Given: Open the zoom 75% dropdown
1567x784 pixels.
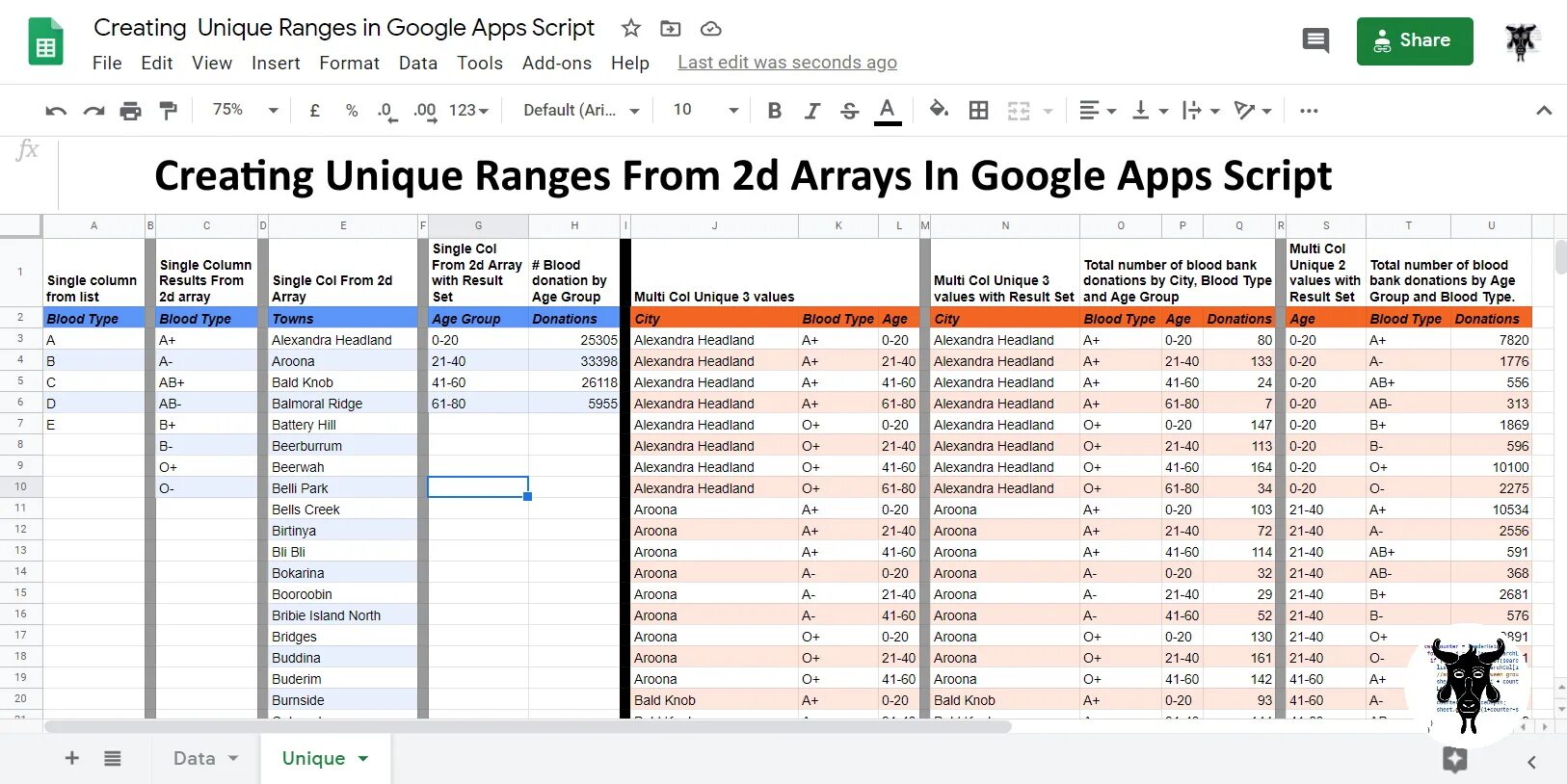Looking at the screenshot, I should click(245, 110).
